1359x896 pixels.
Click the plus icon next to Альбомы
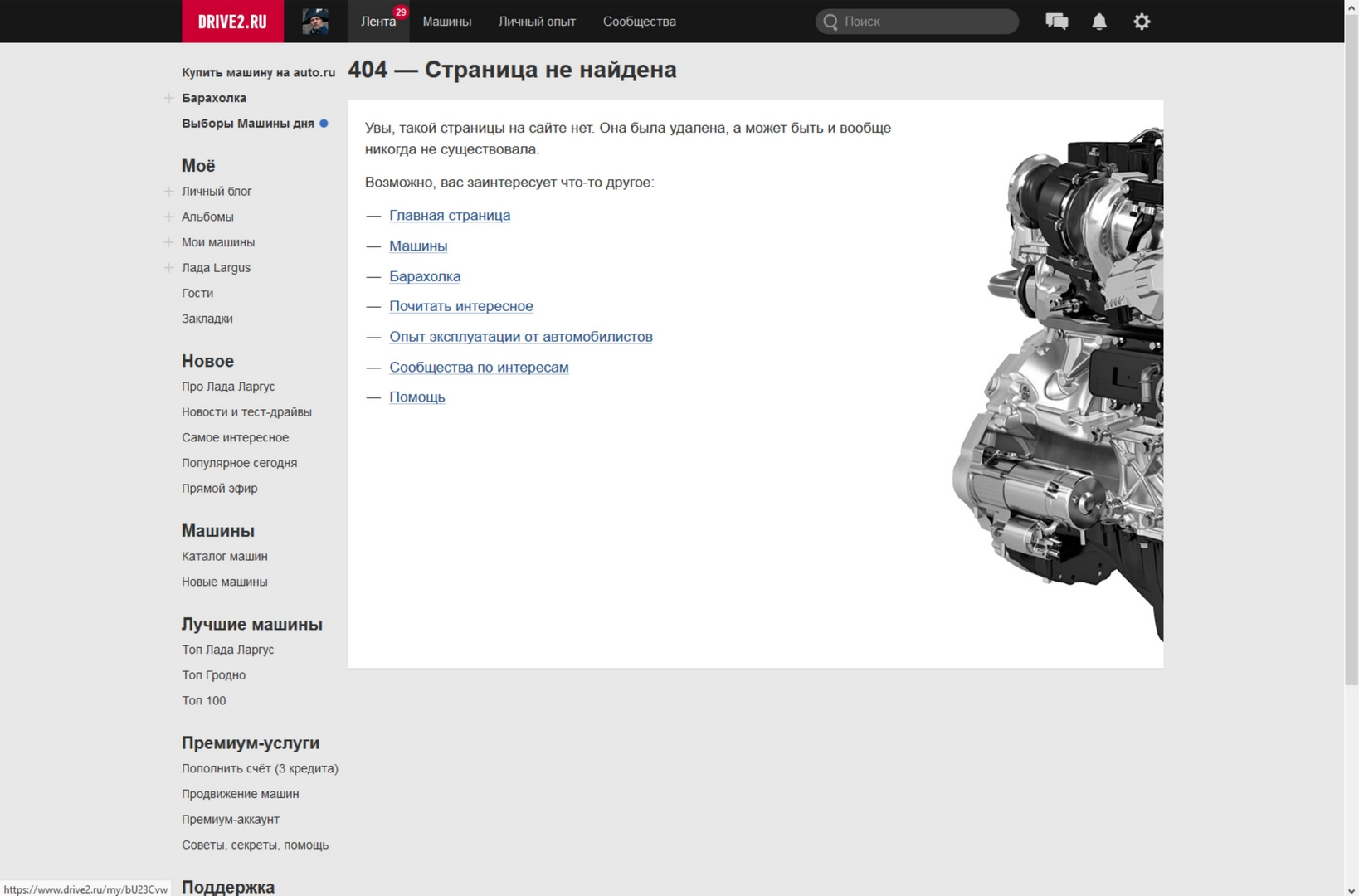(168, 217)
